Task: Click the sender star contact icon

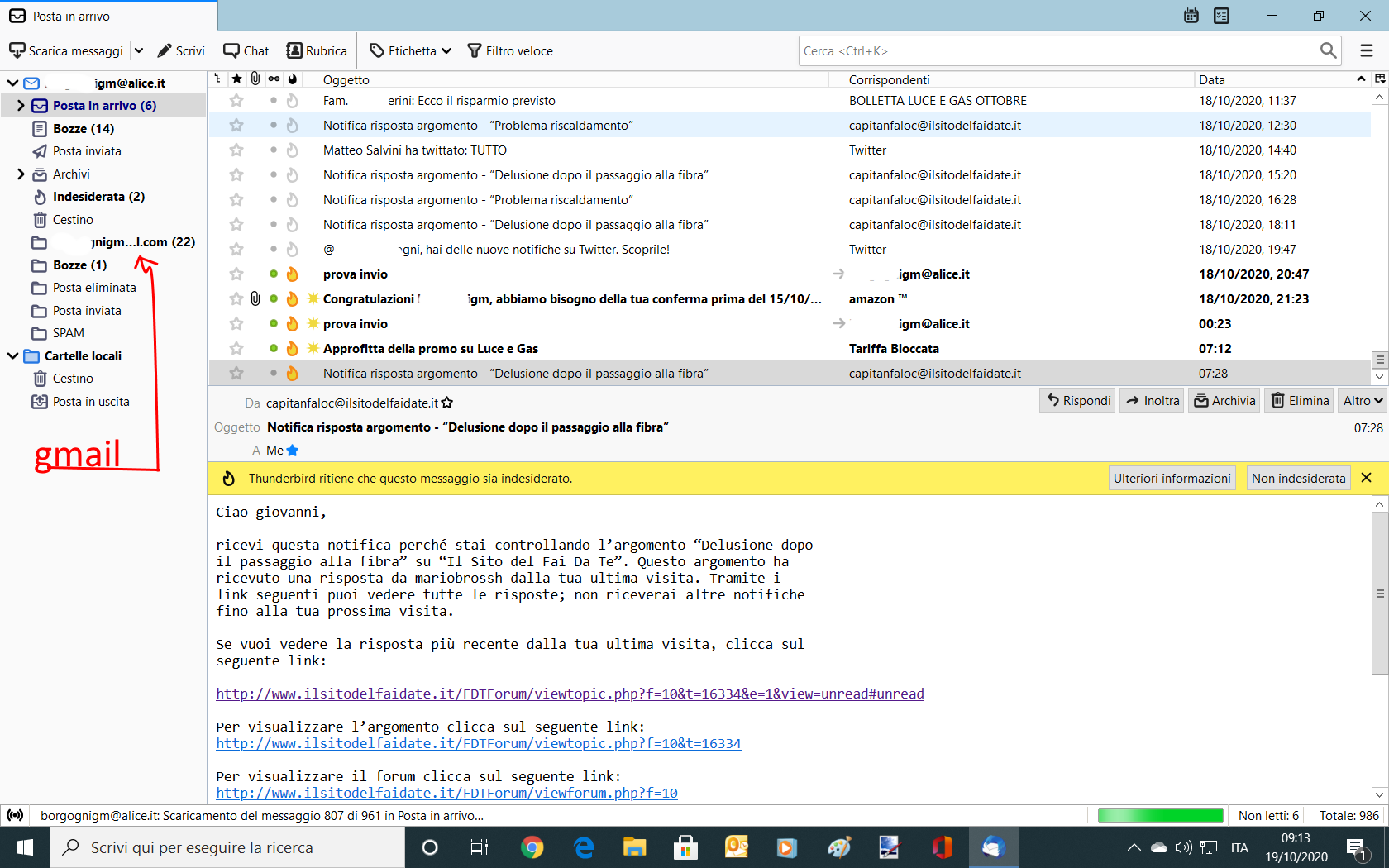Action: pos(447,403)
